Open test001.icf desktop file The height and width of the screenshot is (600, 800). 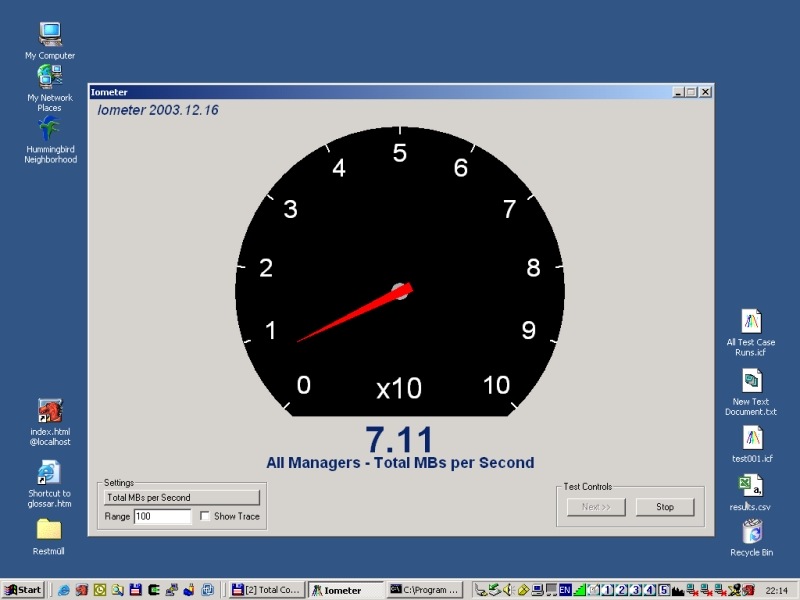(x=751, y=438)
